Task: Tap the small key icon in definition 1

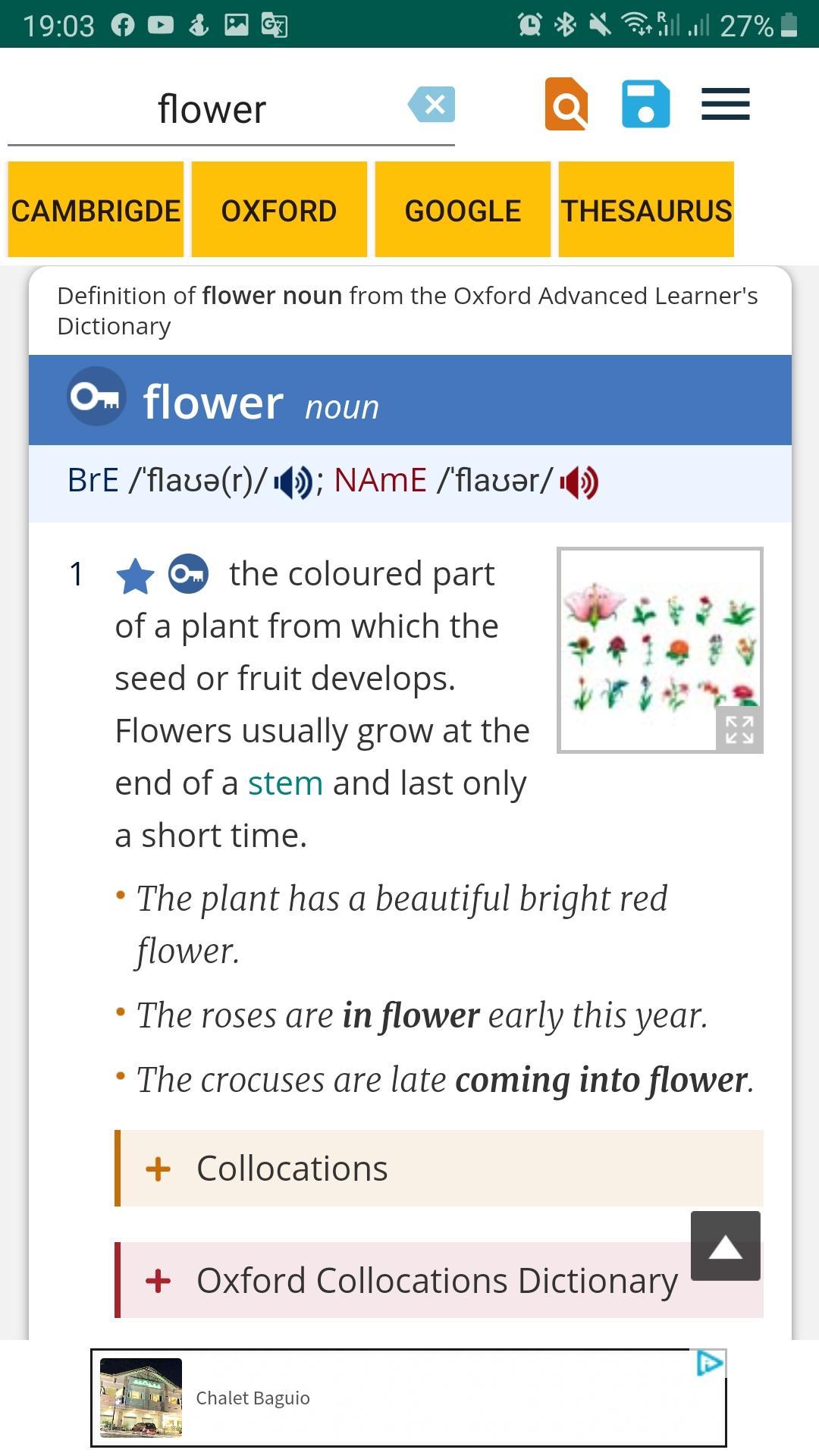Action: pos(188,574)
